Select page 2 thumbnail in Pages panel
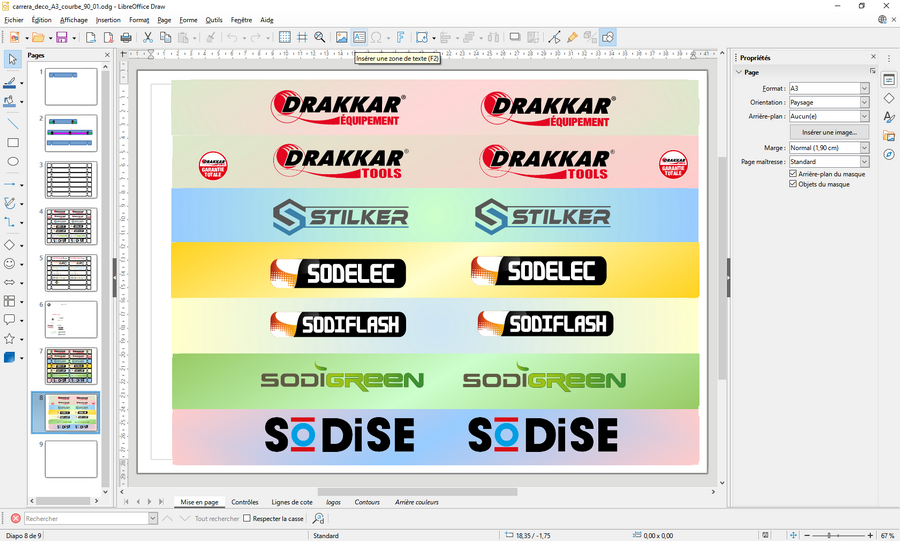This screenshot has height=541, width=900. click(x=71, y=133)
